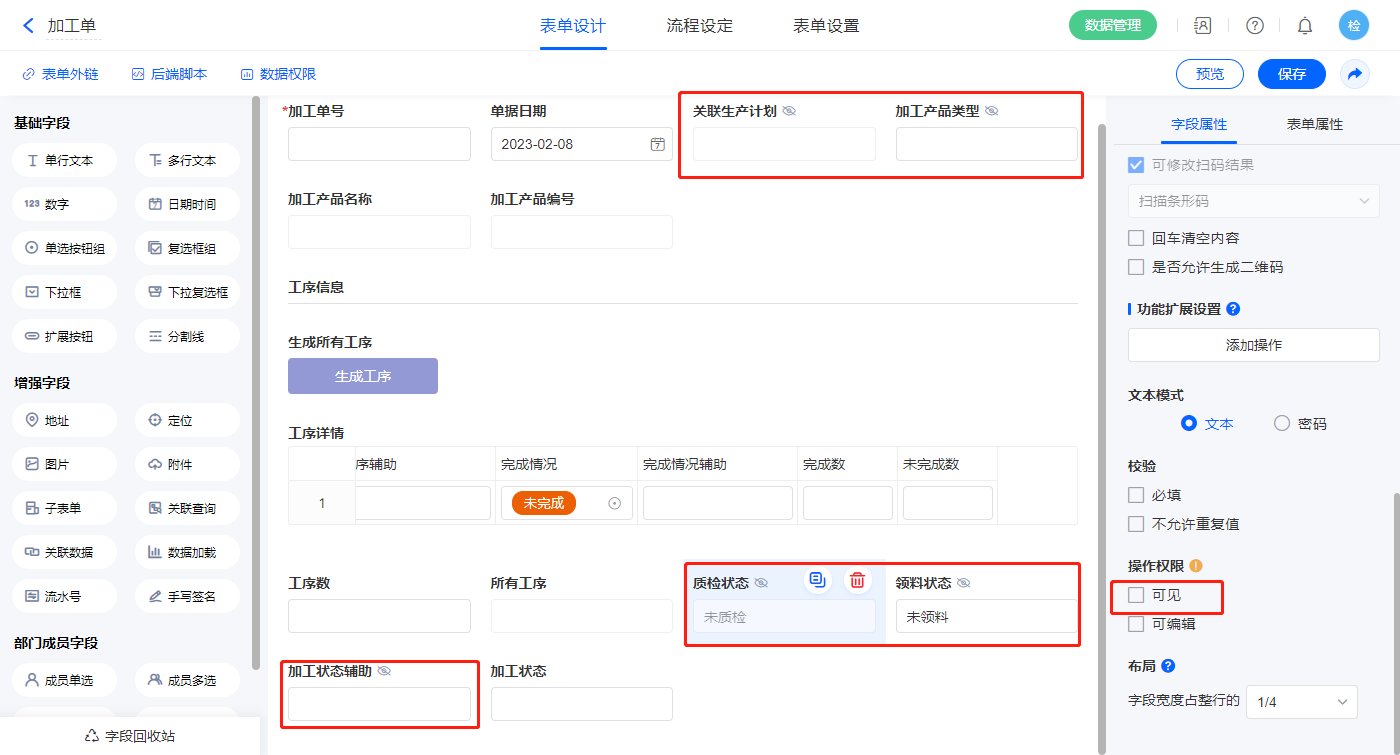Viewport: 1400px width, 755px height.
Task: Click the delete trash icon on 质检状态
Action: pyautogui.click(x=857, y=580)
